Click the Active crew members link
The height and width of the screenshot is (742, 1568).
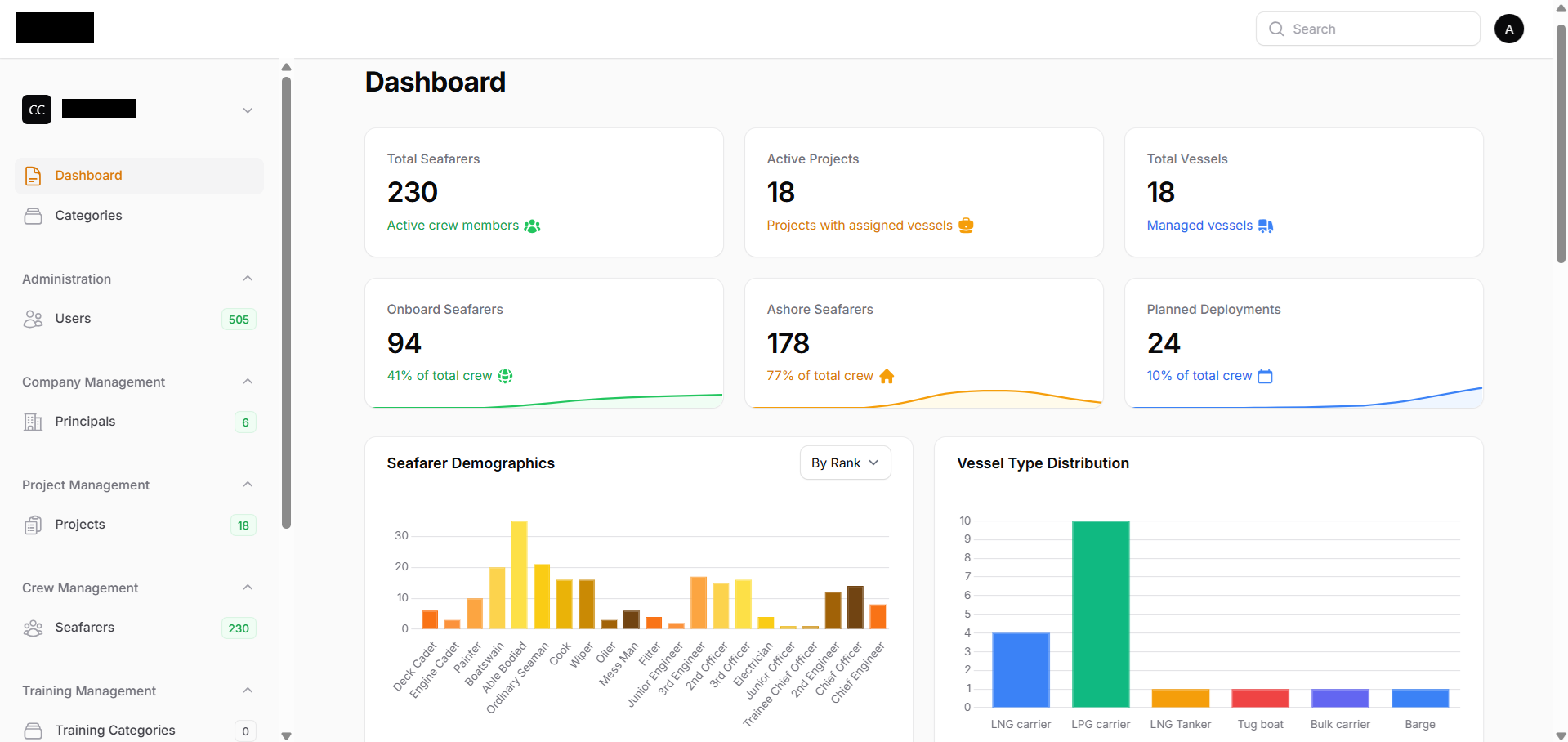[x=453, y=226]
